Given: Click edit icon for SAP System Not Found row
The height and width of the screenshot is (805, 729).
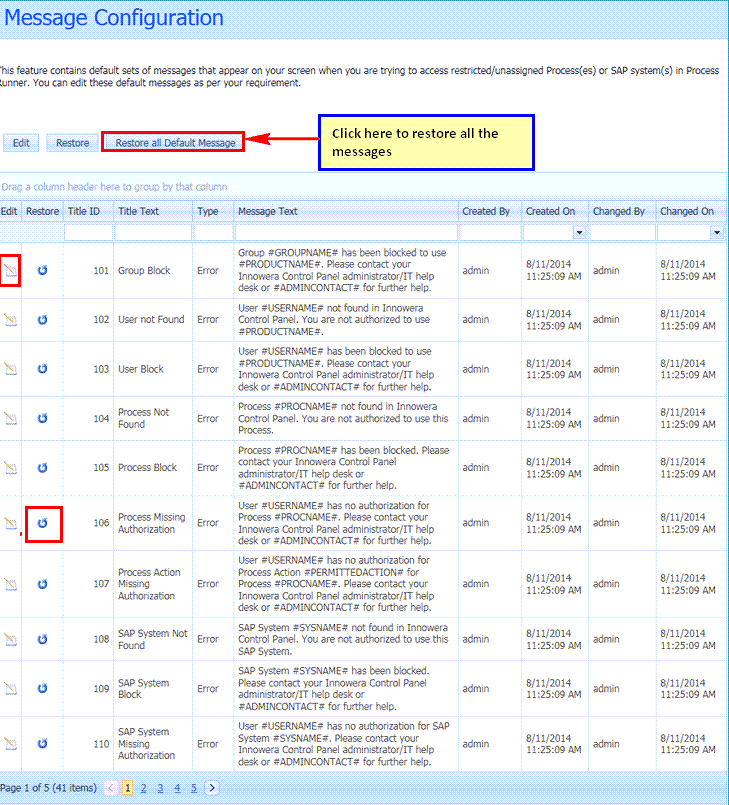Looking at the screenshot, I should pyautogui.click(x=10, y=639).
